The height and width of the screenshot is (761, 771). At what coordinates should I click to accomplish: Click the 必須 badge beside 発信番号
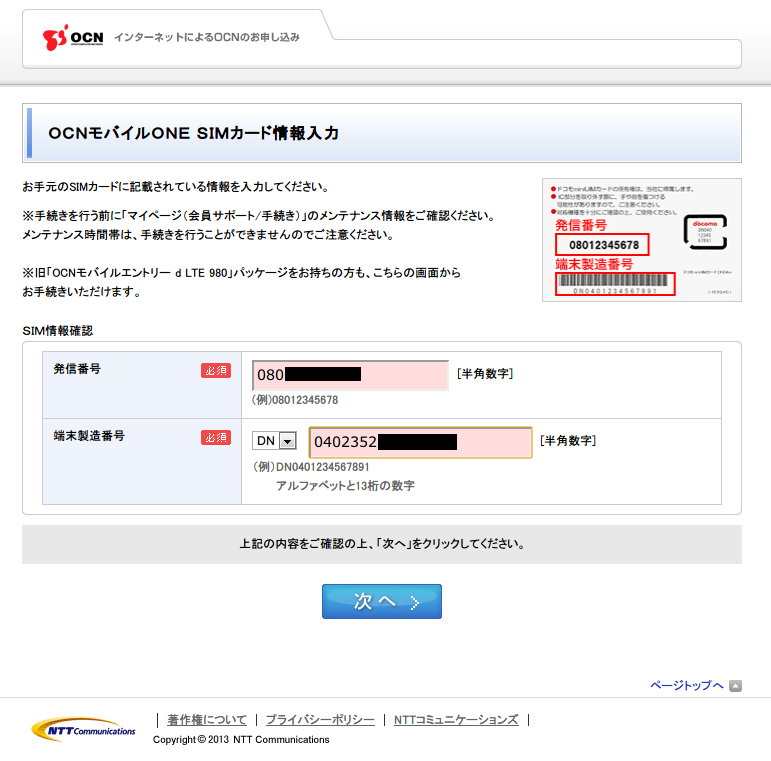pos(216,371)
